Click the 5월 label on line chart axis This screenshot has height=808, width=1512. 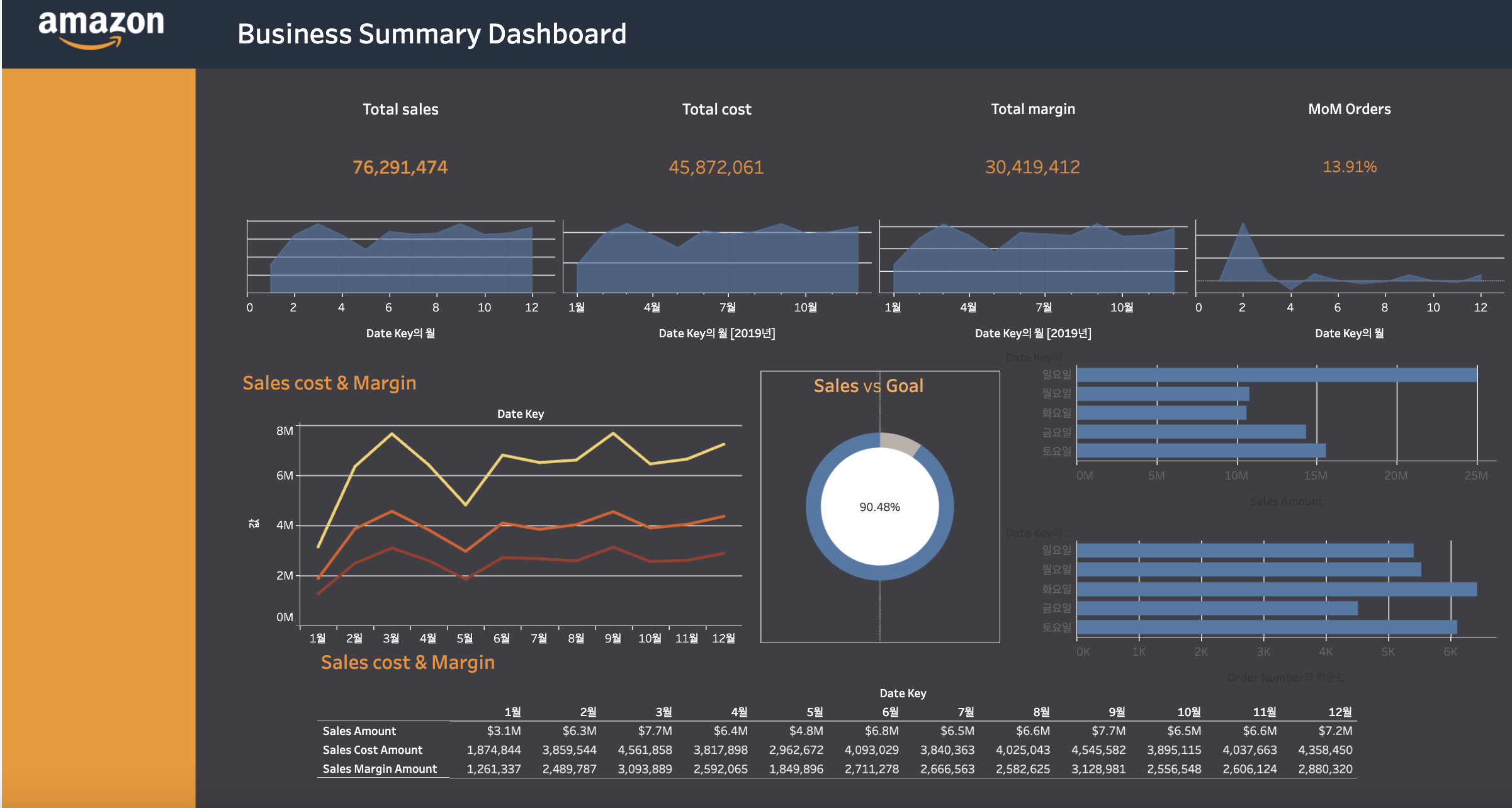[465, 639]
